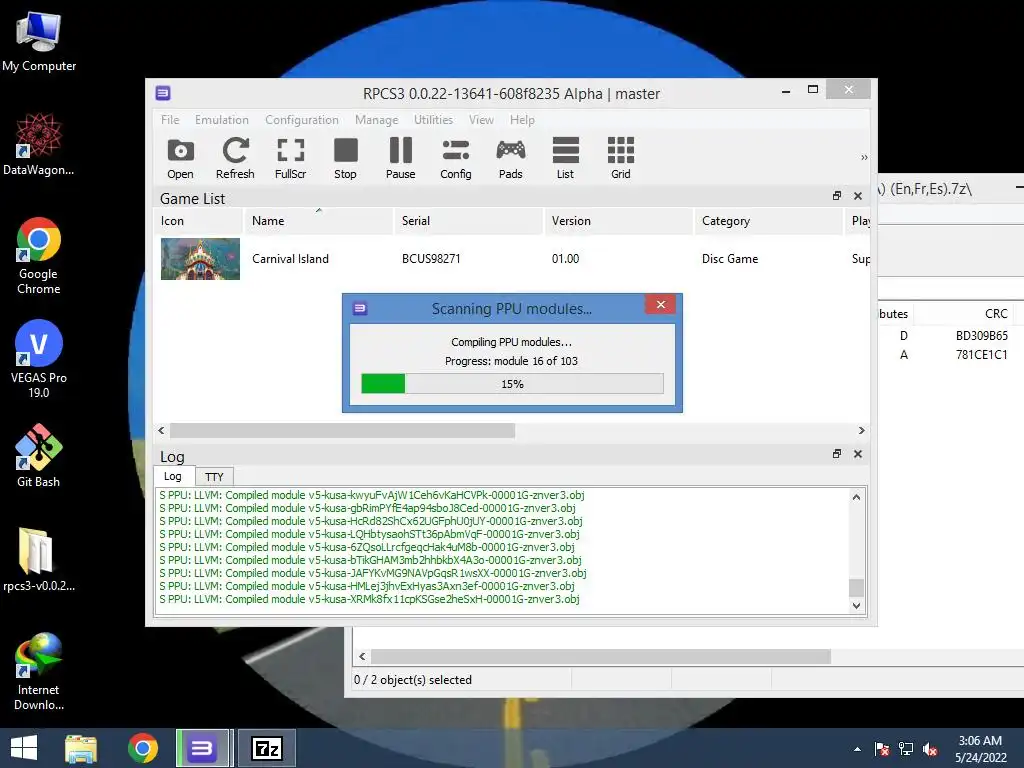Screen dimensions: 1024x768
Task: Click the network tray icon
Action: [x=906, y=749]
